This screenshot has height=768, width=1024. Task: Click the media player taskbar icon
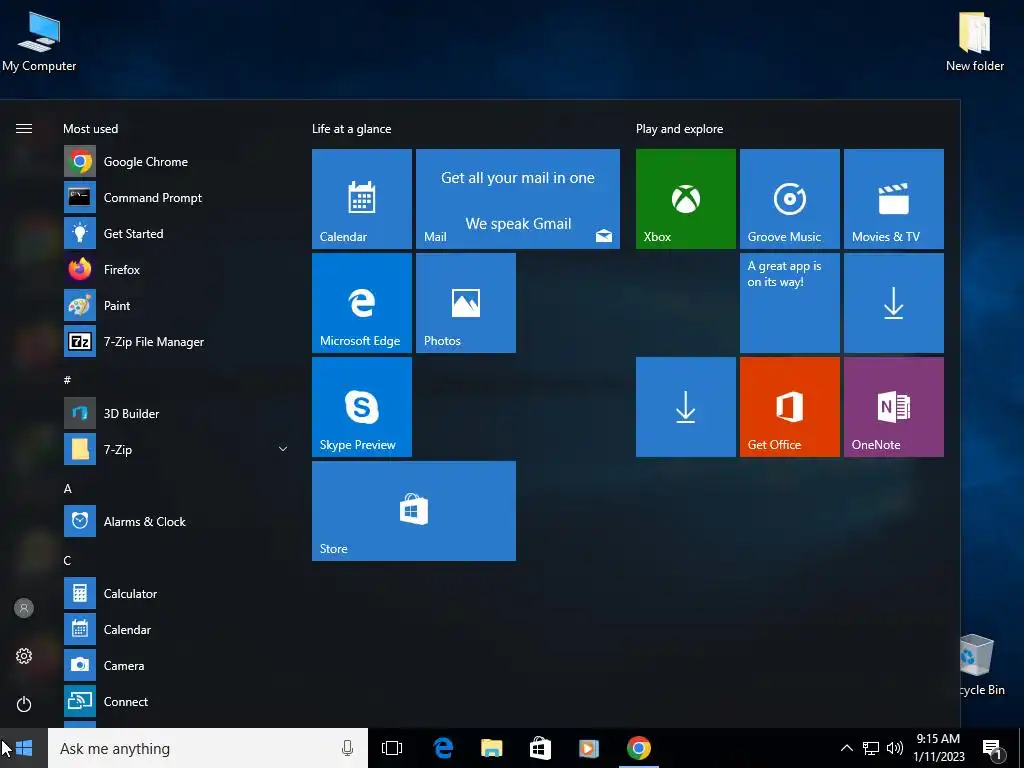(x=589, y=748)
